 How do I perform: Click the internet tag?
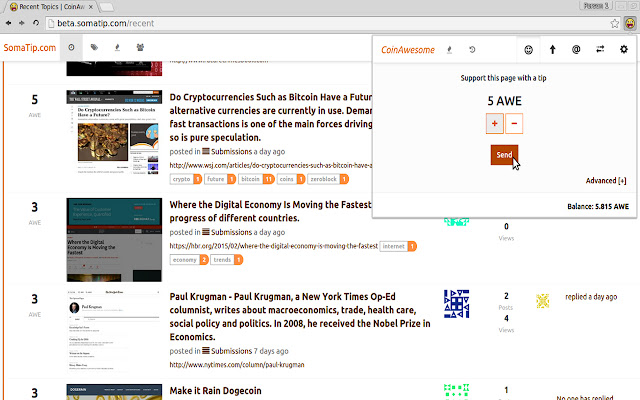(x=398, y=246)
